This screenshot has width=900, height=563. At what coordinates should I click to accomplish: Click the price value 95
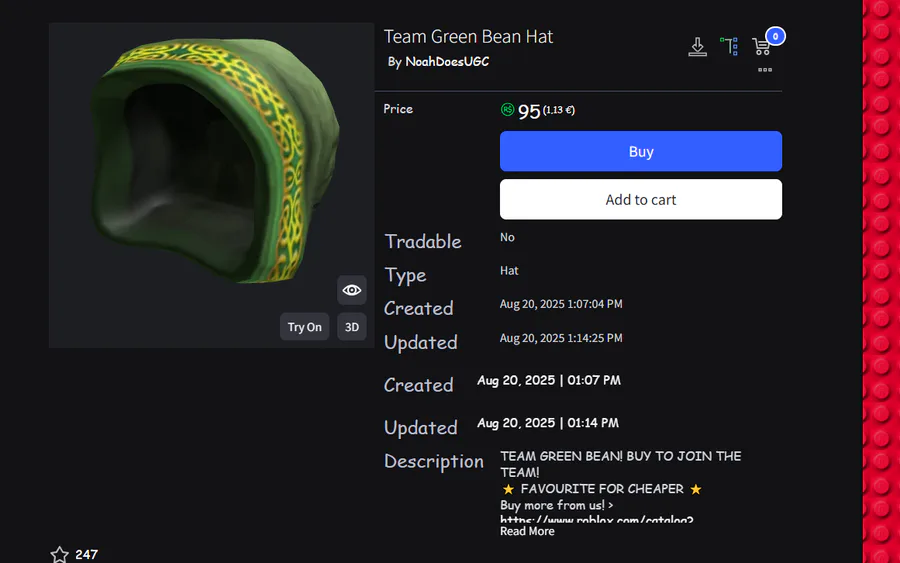point(529,111)
